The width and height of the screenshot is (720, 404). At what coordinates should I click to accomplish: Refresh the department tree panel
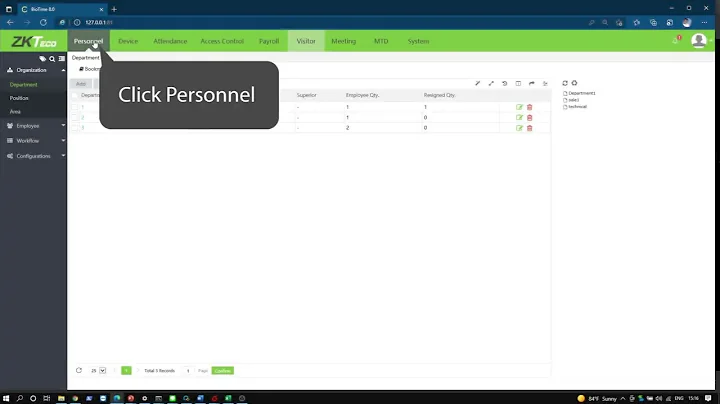(x=565, y=83)
